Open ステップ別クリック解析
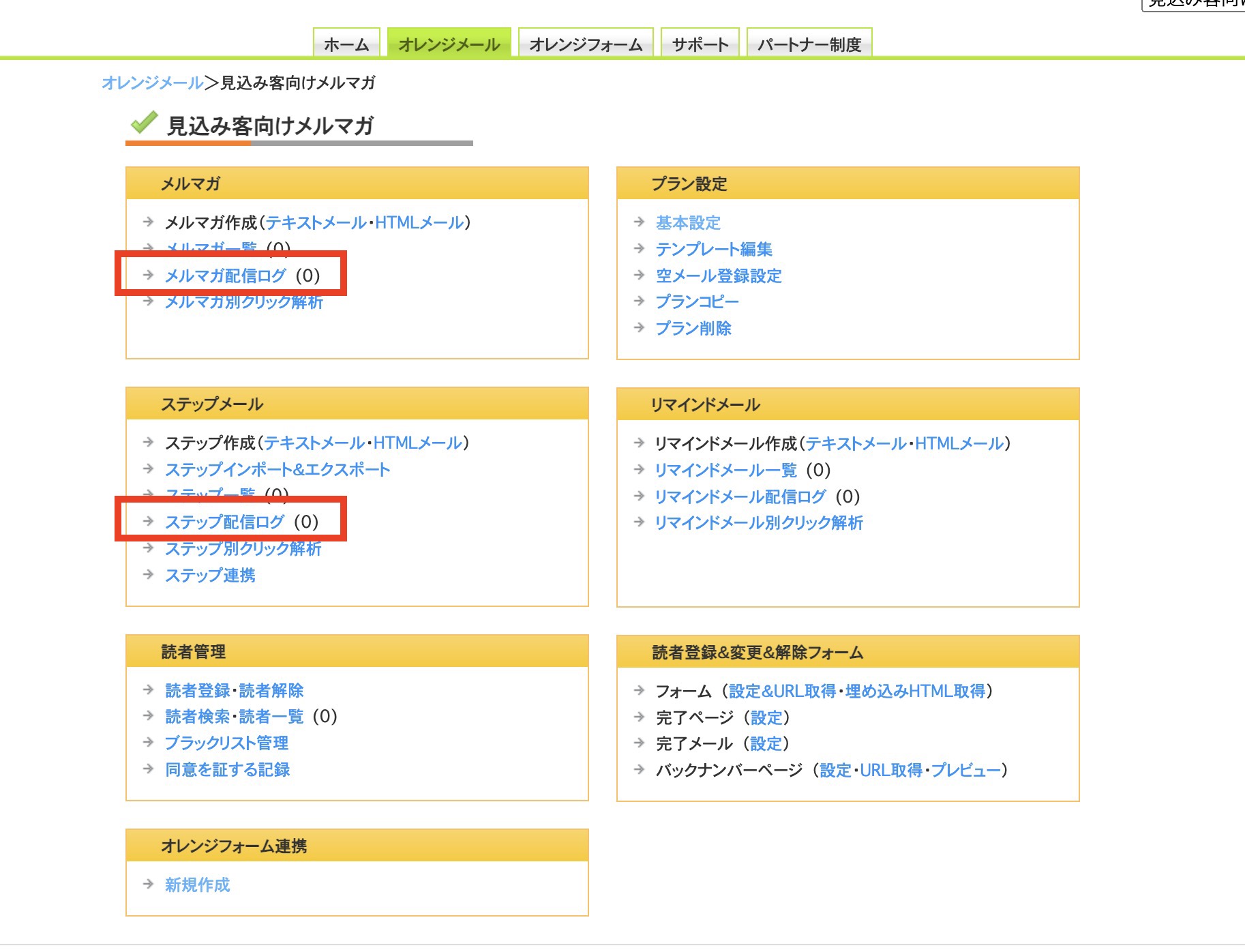 coord(243,548)
